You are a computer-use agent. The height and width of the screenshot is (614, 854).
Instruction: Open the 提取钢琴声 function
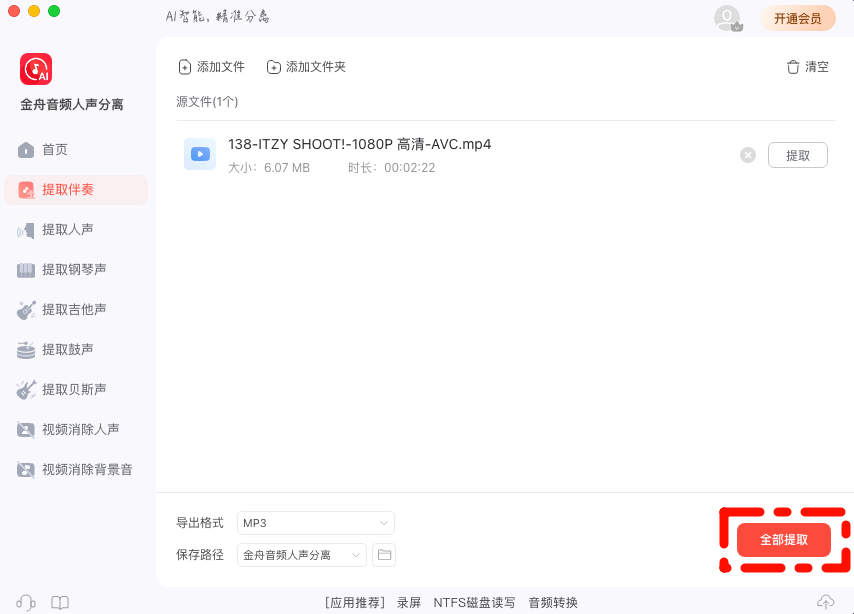pyautogui.click(x=76, y=270)
